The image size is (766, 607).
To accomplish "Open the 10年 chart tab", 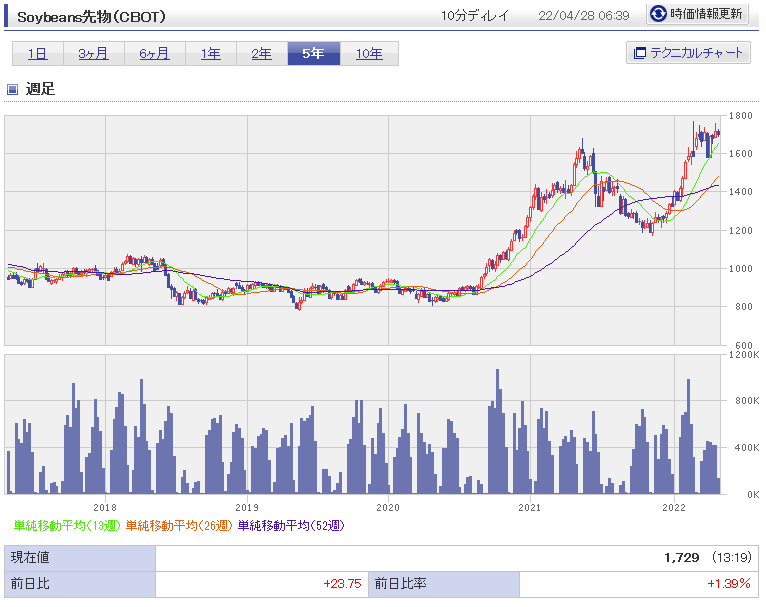I will click(x=369, y=53).
